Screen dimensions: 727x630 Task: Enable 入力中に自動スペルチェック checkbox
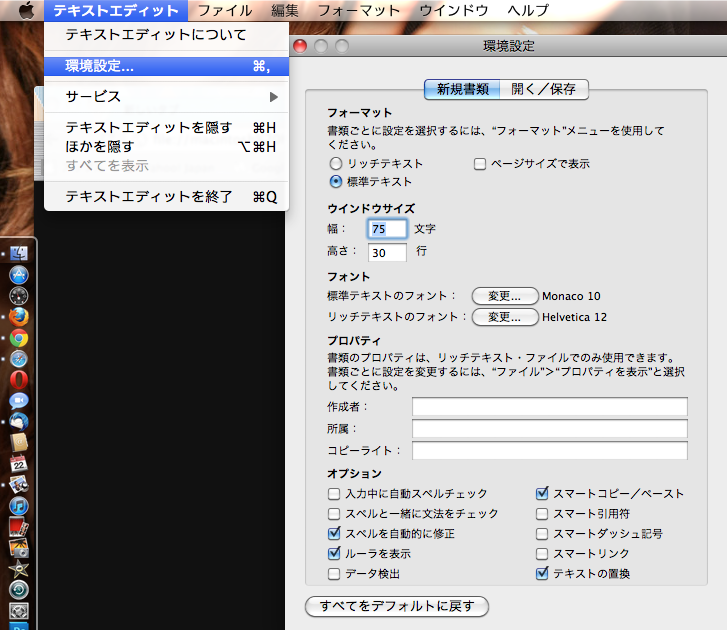[x=334, y=494]
